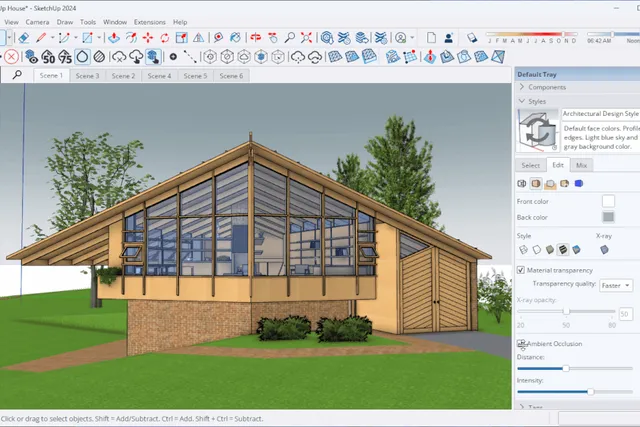Image resolution: width=640 pixels, height=427 pixels.
Task: Click the Front color swatch
Action: coord(608,201)
